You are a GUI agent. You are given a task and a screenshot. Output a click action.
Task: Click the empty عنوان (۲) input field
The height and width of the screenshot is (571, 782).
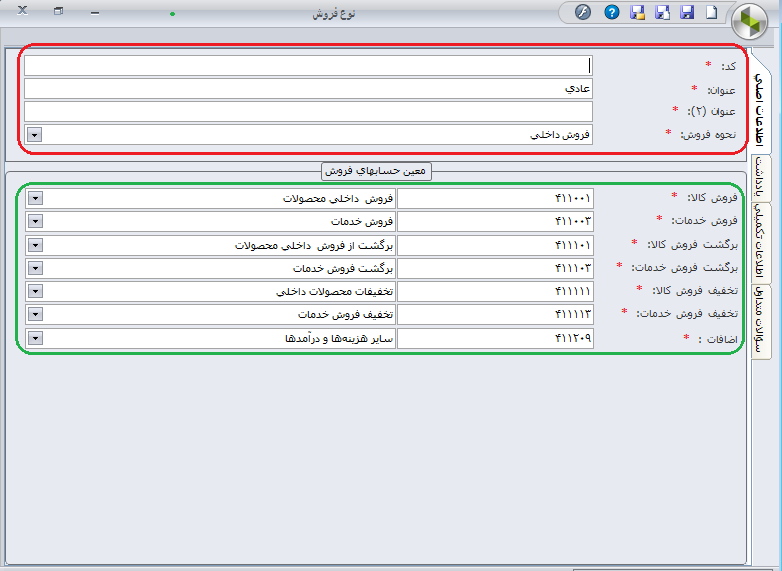(x=308, y=112)
